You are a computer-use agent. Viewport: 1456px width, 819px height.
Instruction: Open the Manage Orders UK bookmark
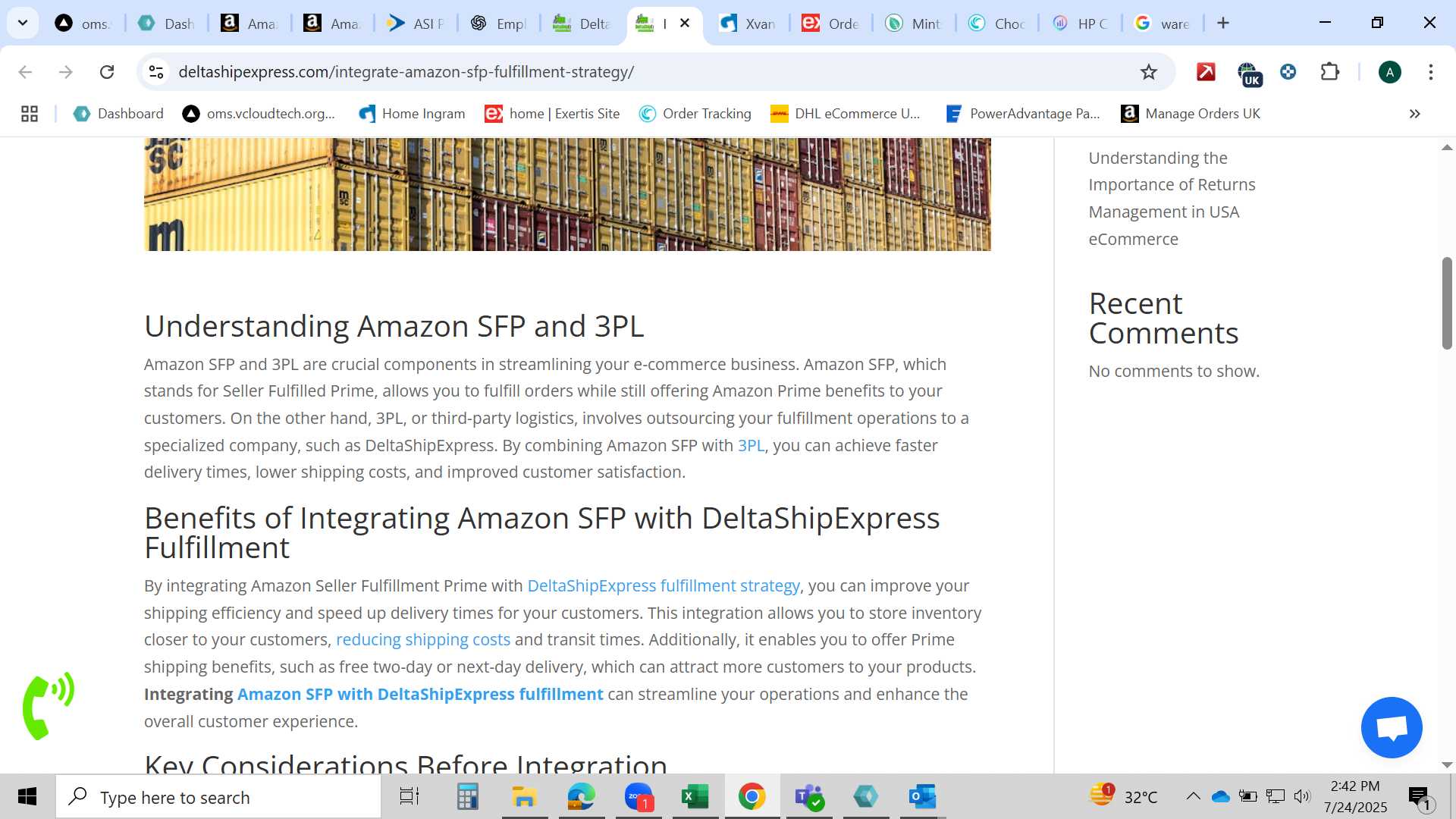coord(1191,114)
